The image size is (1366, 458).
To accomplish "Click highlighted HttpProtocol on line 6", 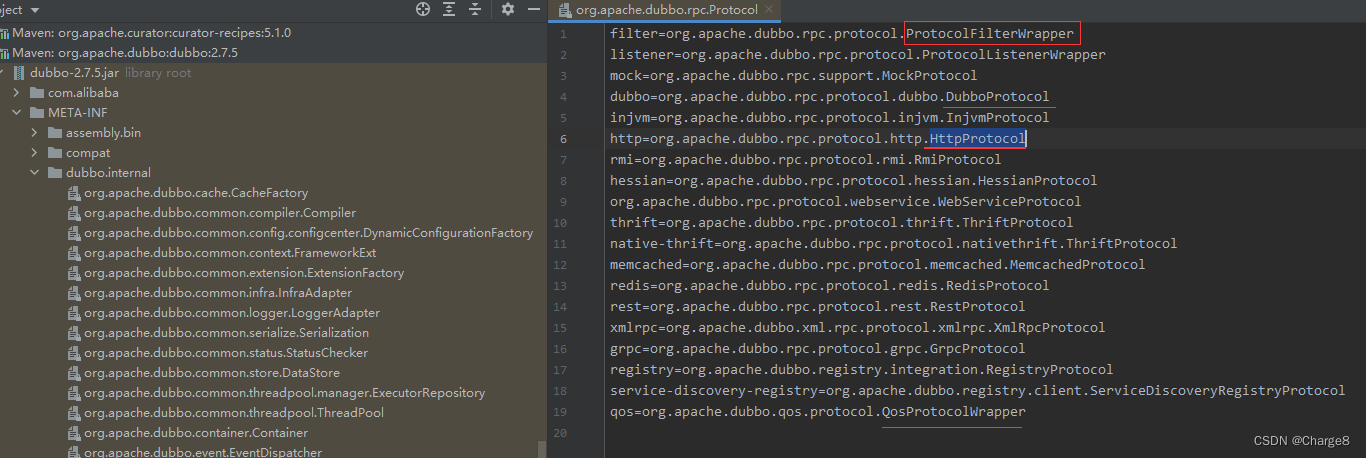I will (978, 138).
